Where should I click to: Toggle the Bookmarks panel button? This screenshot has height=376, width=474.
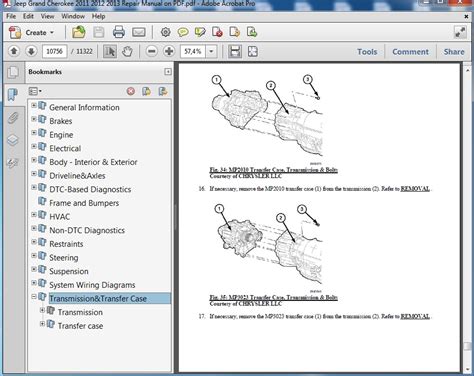[x=13, y=94]
